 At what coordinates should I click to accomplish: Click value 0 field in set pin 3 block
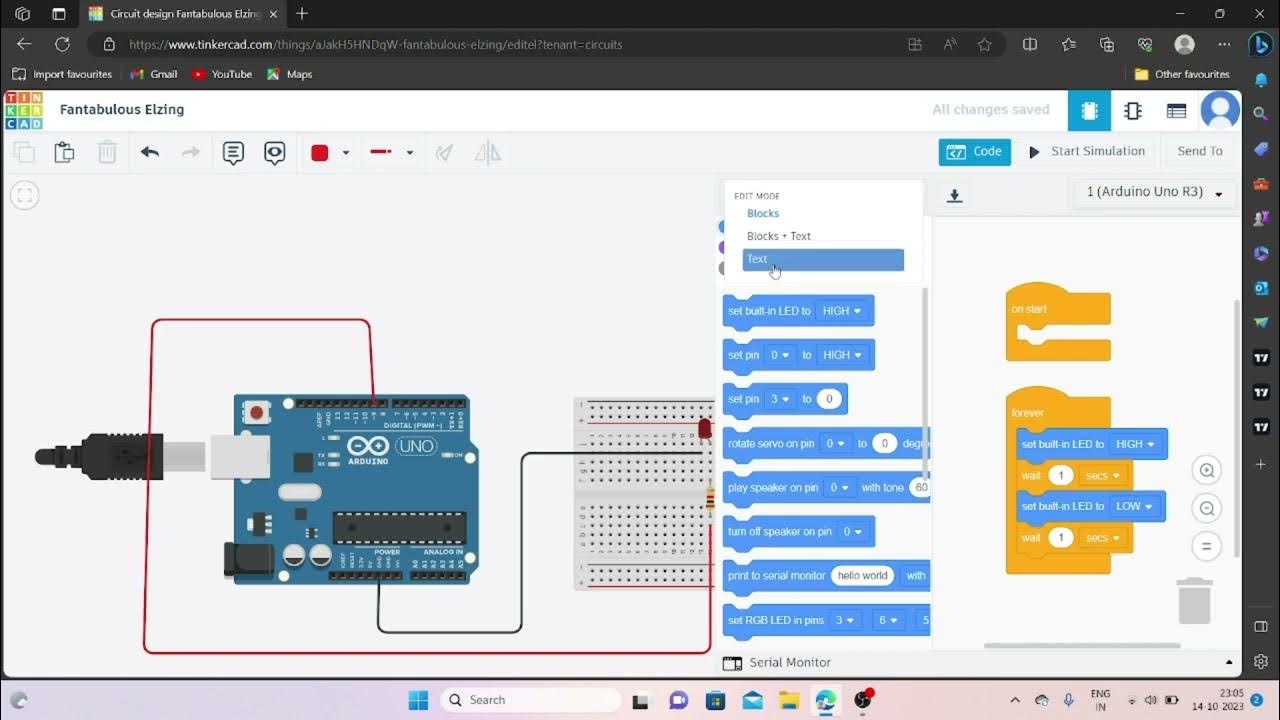[829, 399]
